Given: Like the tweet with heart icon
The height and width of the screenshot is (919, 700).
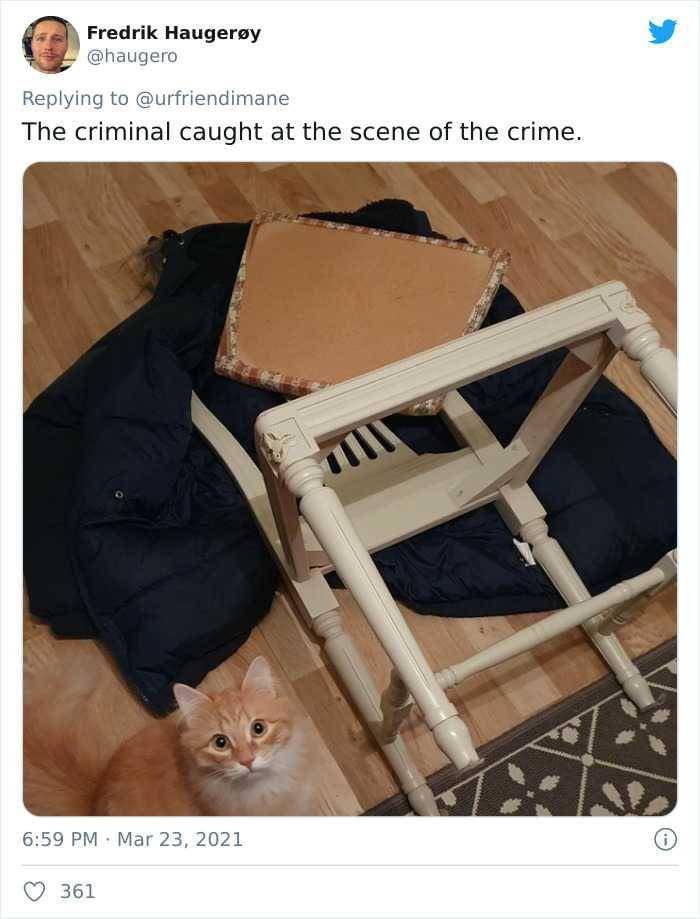Looking at the screenshot, I should tap(34, 891).
